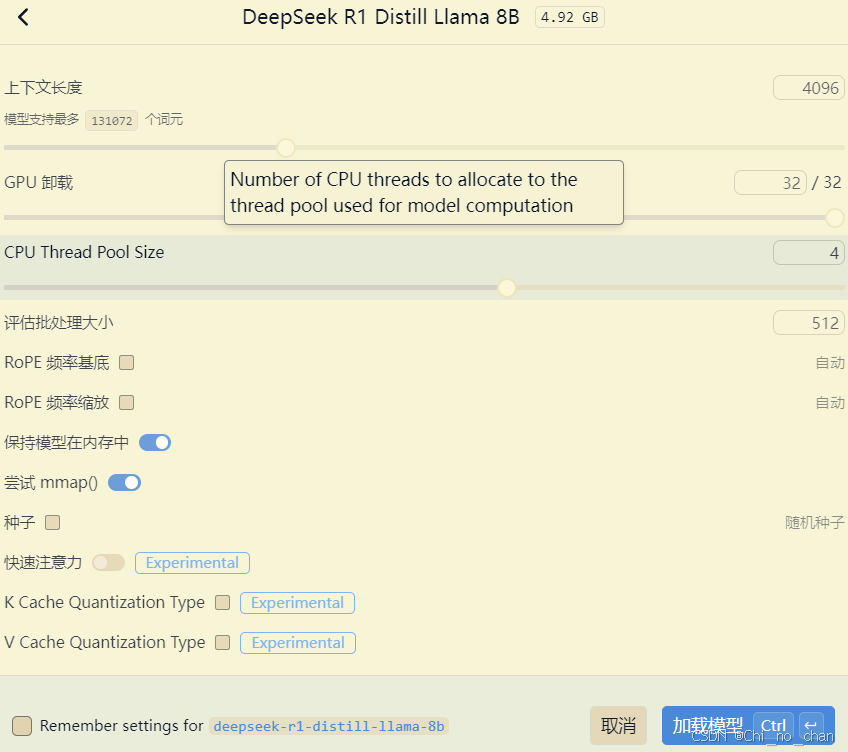This screenshot has width=848, height=752.
Task: Click Experimental badge for V Cache Quantization
Action: (x=298, y=643)
